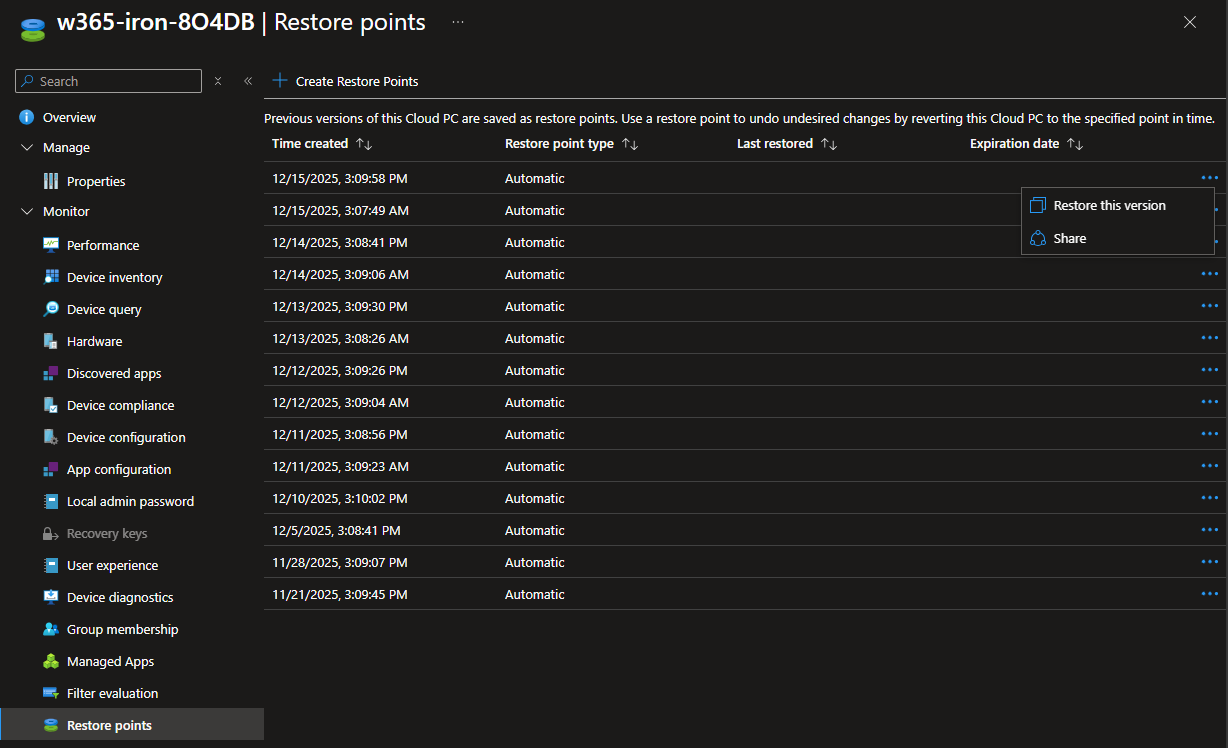Open the Performance monitor icon in sidebar
1228x748 pixels.
point(51,245)
